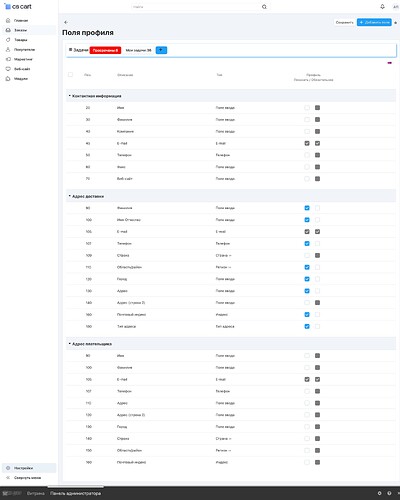Uncheck Показать for delivery Почтовый индекс row
This screenshot has height=500, width=400.
307,315
